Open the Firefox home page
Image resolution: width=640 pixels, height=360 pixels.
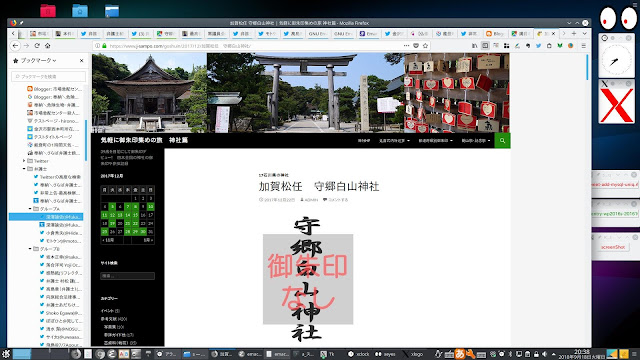click(x=48, y=46)
